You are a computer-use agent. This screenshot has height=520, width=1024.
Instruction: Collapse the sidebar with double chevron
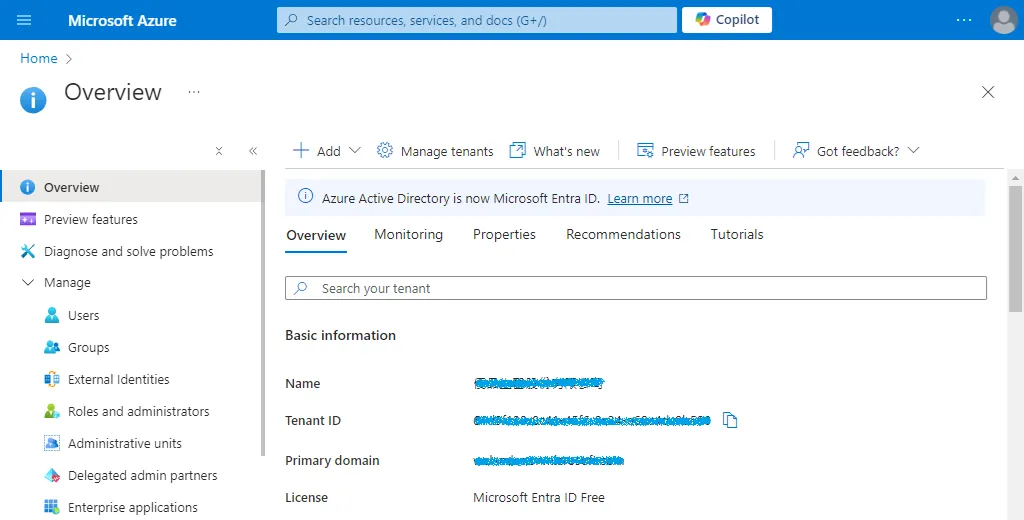pyautogui.click(x=253, y=151)
